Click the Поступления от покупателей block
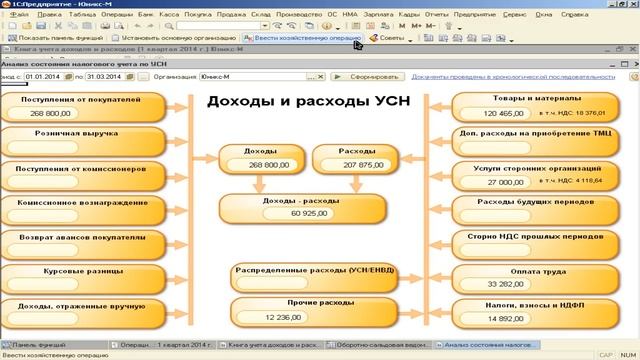Screen dimensions: 640x360 click(83, 107)
